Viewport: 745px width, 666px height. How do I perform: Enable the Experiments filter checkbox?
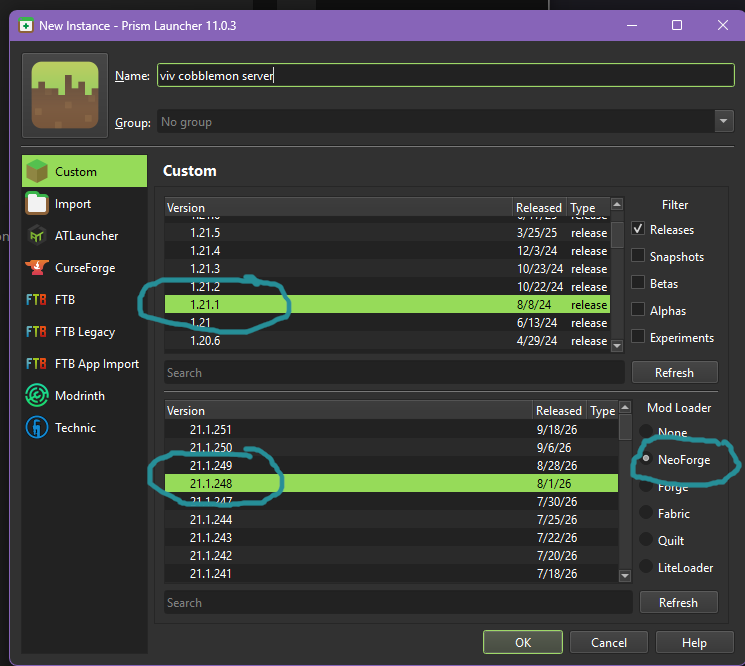tap(638, 336)
